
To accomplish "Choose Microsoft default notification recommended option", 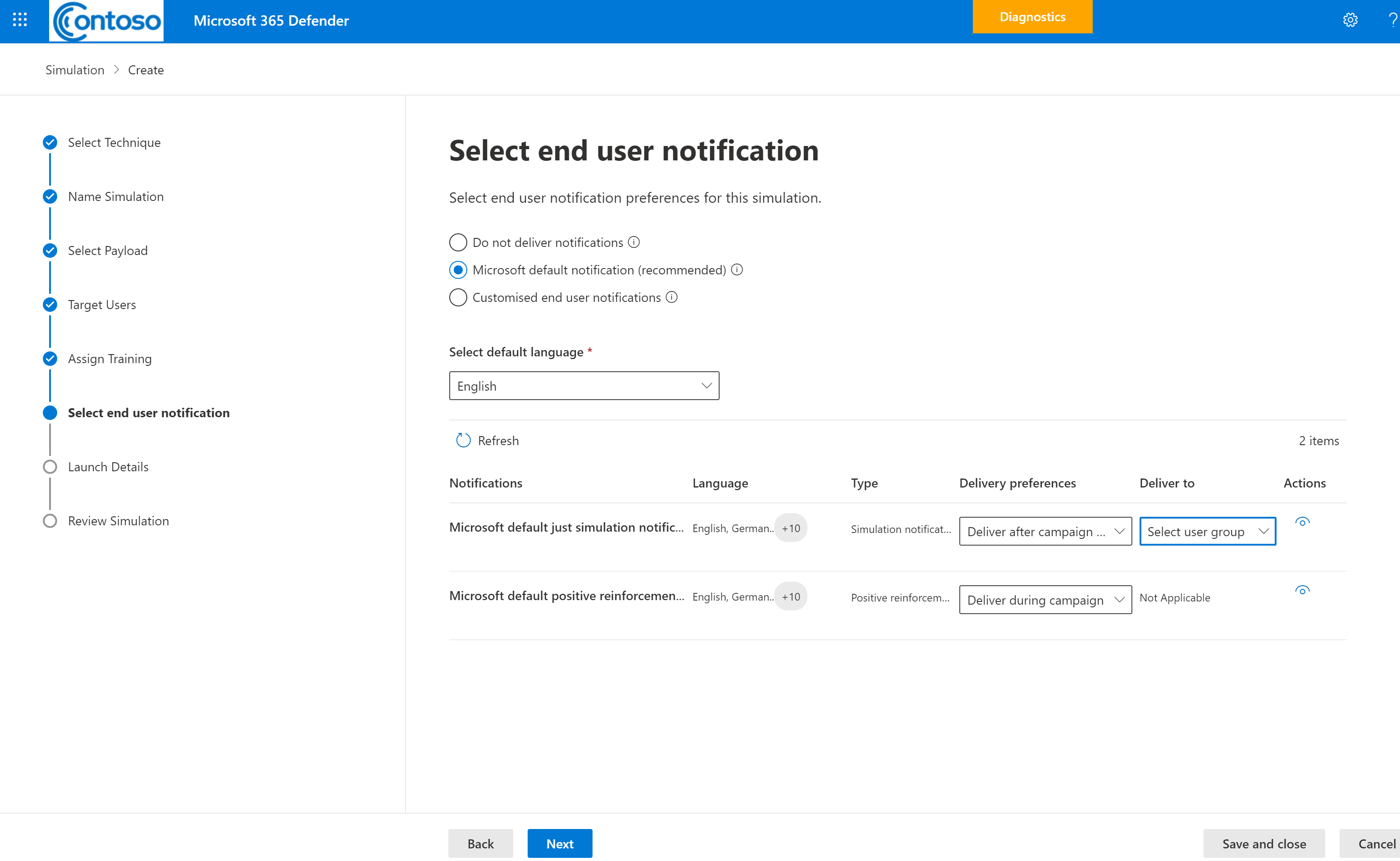I will point(458,269).
